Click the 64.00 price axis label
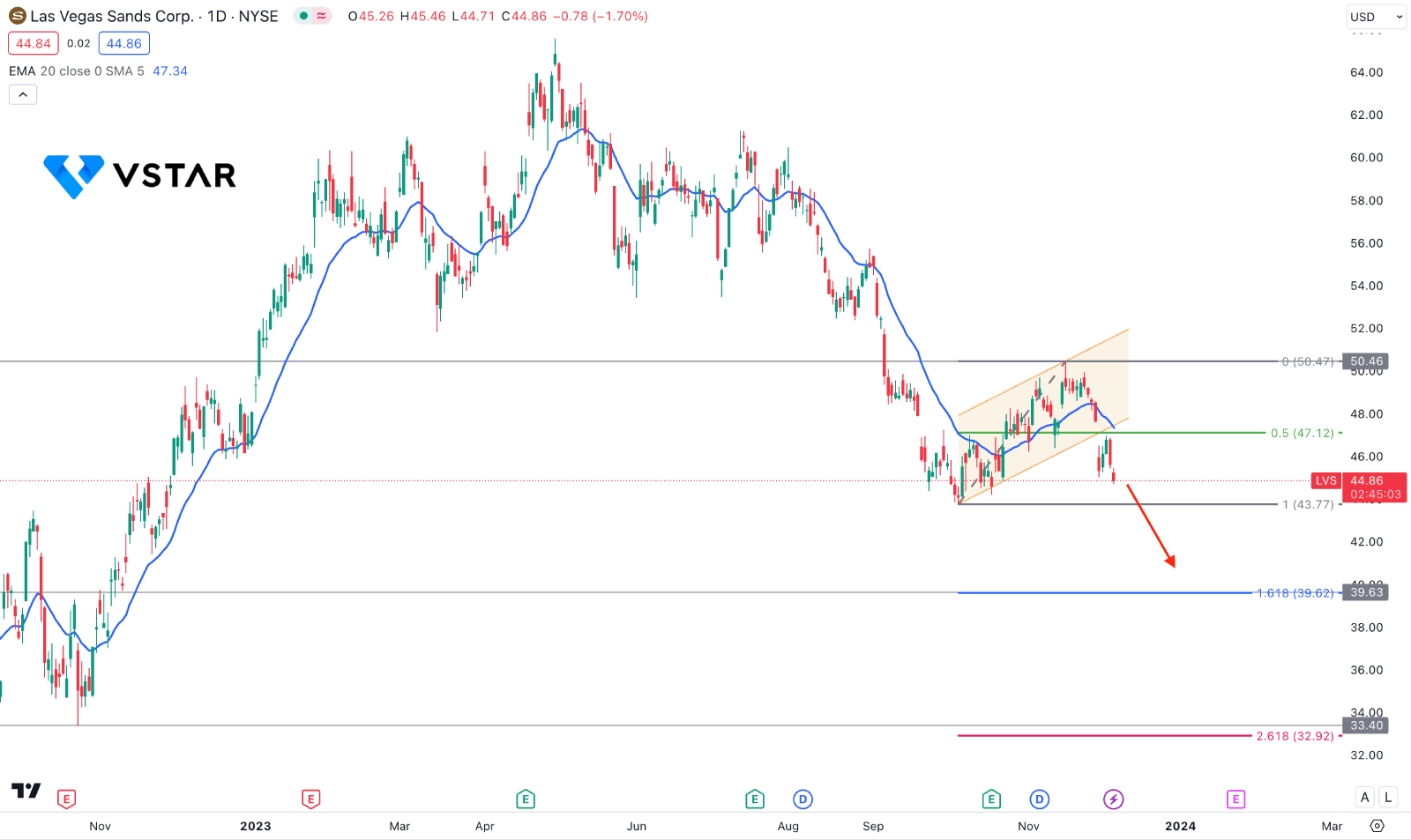 tap(1366, 72)
